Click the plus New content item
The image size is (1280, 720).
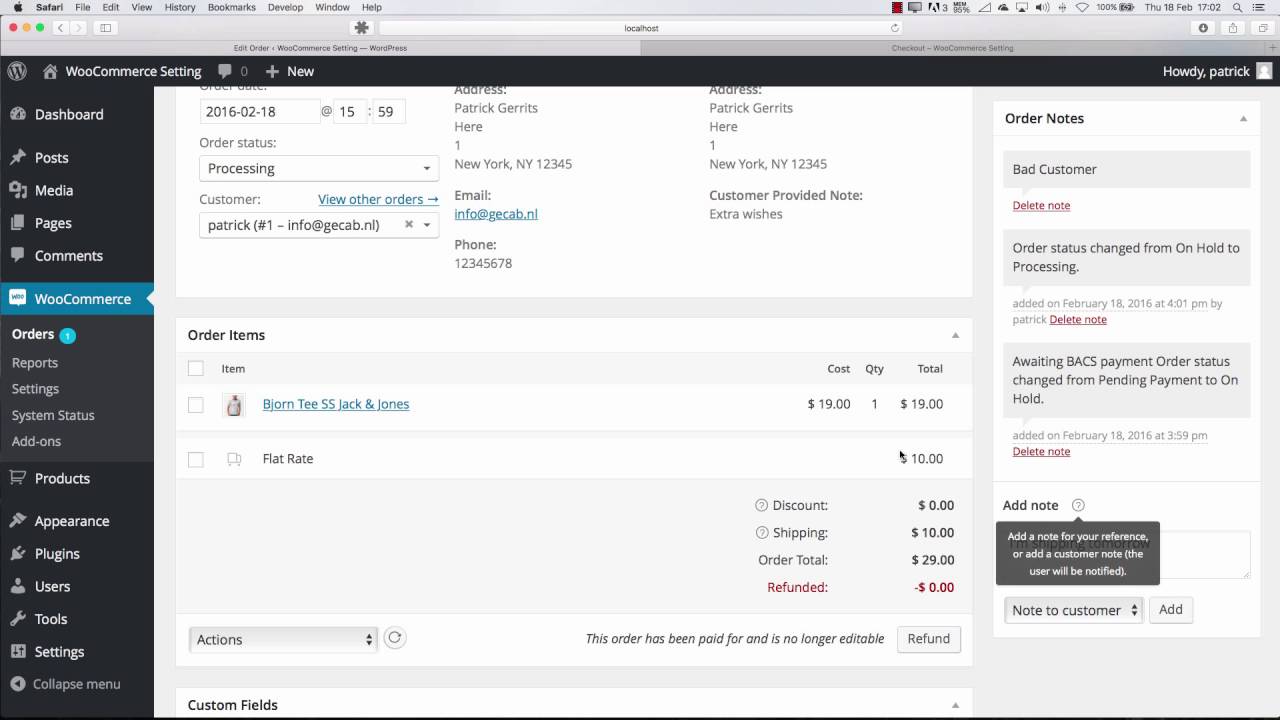(x=290, y=71)
